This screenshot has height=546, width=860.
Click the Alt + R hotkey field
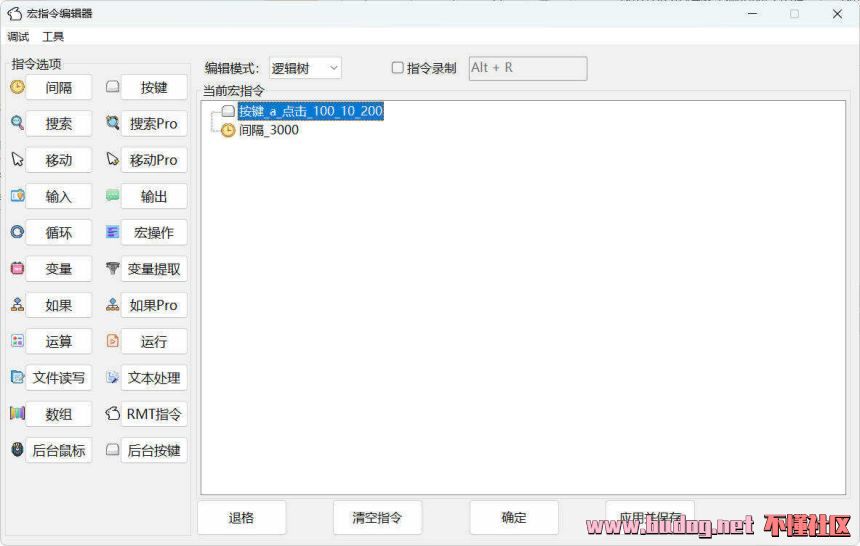click(528, 68)
